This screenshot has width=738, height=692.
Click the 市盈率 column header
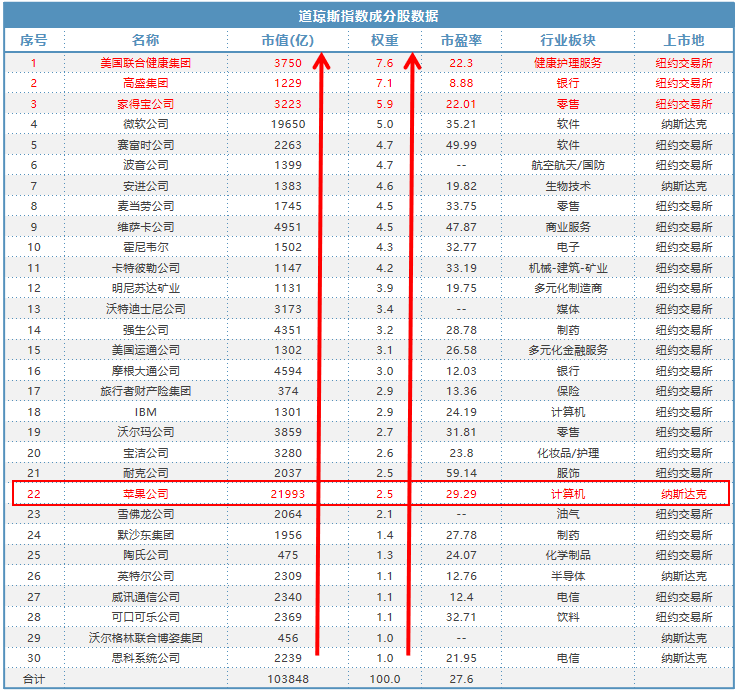click(461, 40)
